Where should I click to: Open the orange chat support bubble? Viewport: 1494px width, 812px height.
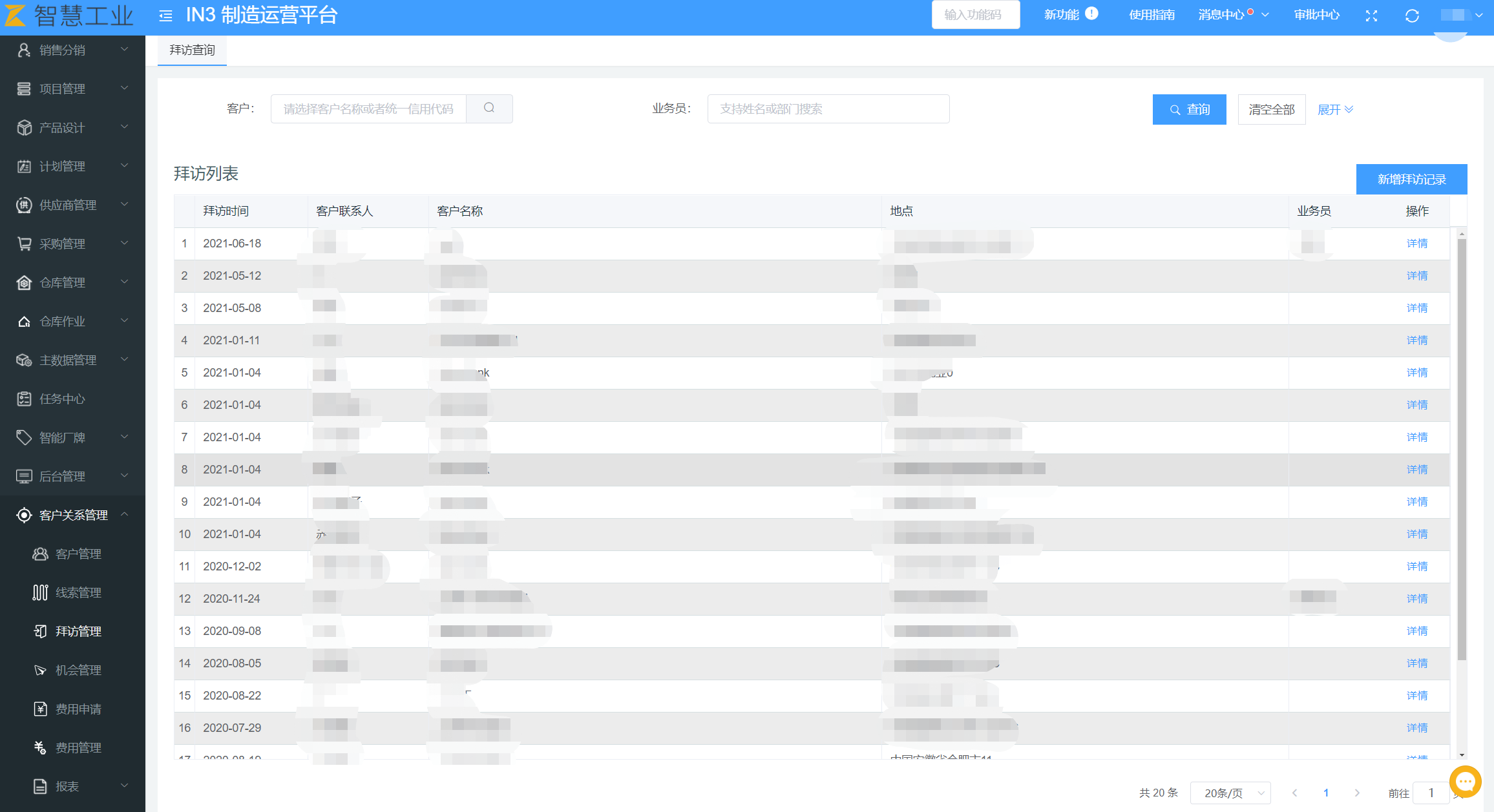pyautogui.click(x=1465, y=782)
